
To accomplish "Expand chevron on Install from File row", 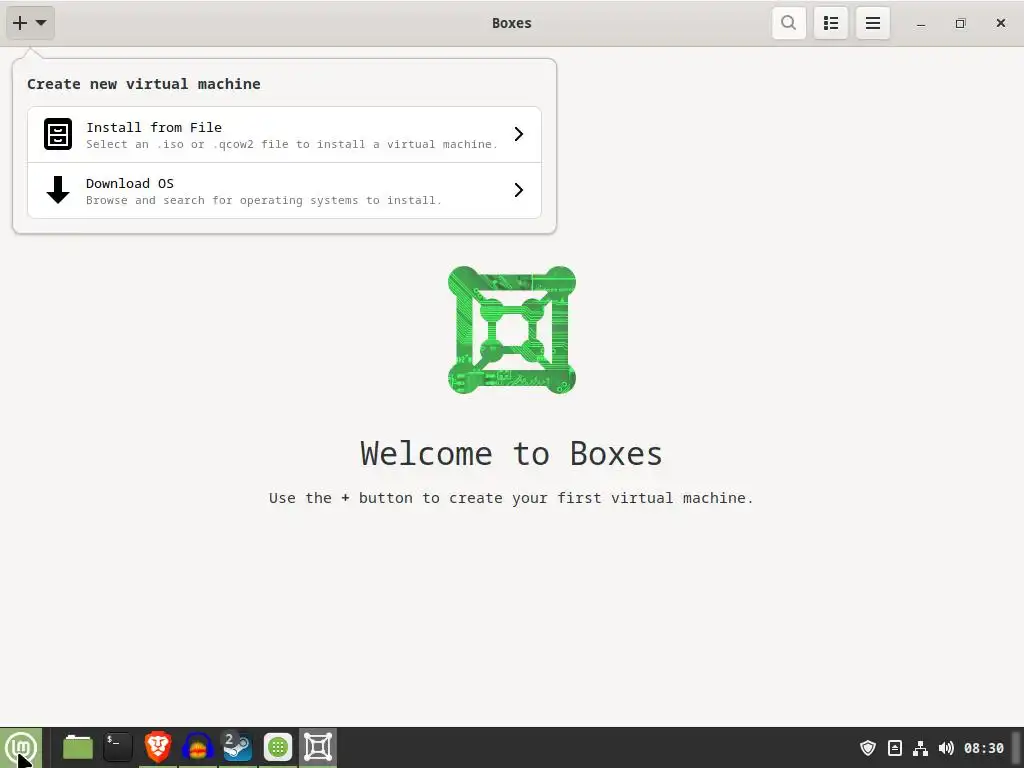I will point(519,134).
